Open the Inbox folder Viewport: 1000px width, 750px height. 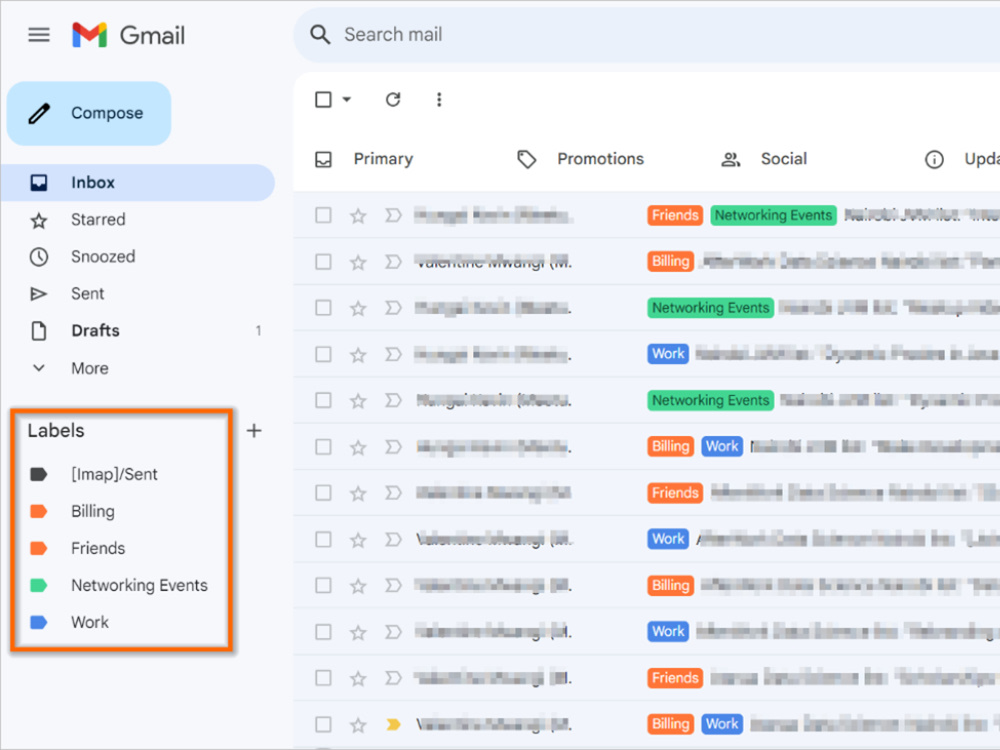click(137, 182)
